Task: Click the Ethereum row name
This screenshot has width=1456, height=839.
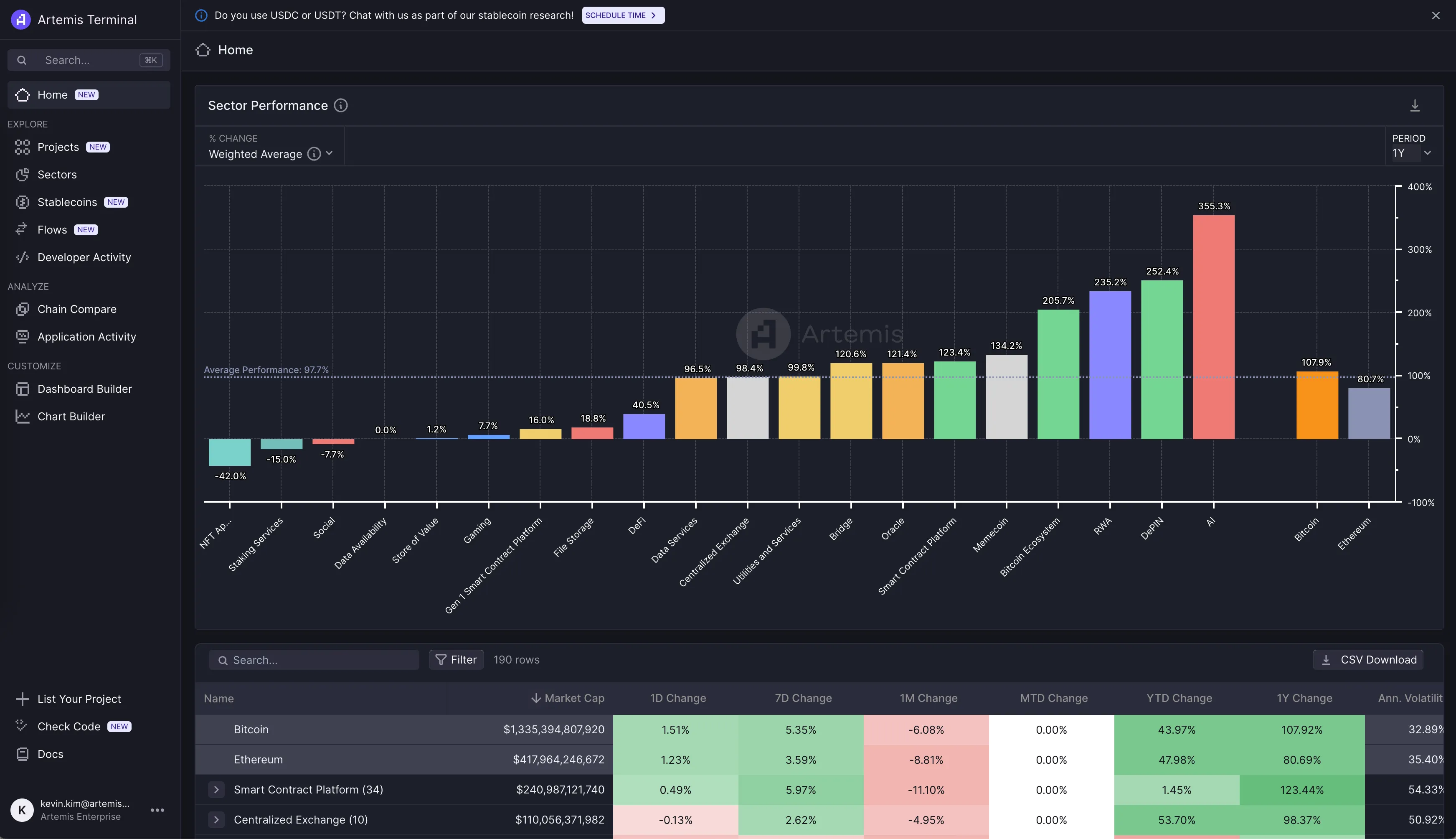Action: 258,760
